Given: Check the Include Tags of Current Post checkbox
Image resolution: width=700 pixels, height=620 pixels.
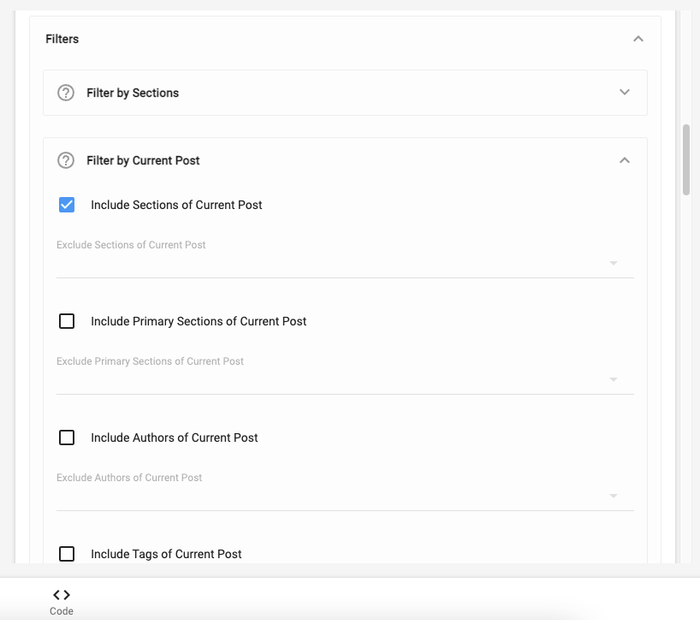Looking at the screenshot, I should coord(67,553).
